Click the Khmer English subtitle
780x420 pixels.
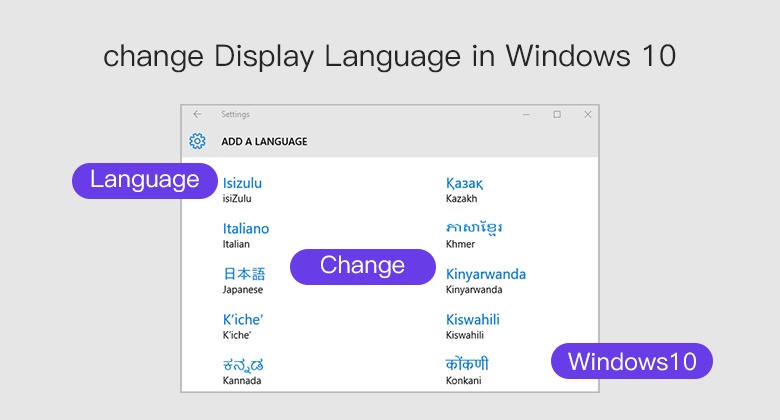click(460, 244)
